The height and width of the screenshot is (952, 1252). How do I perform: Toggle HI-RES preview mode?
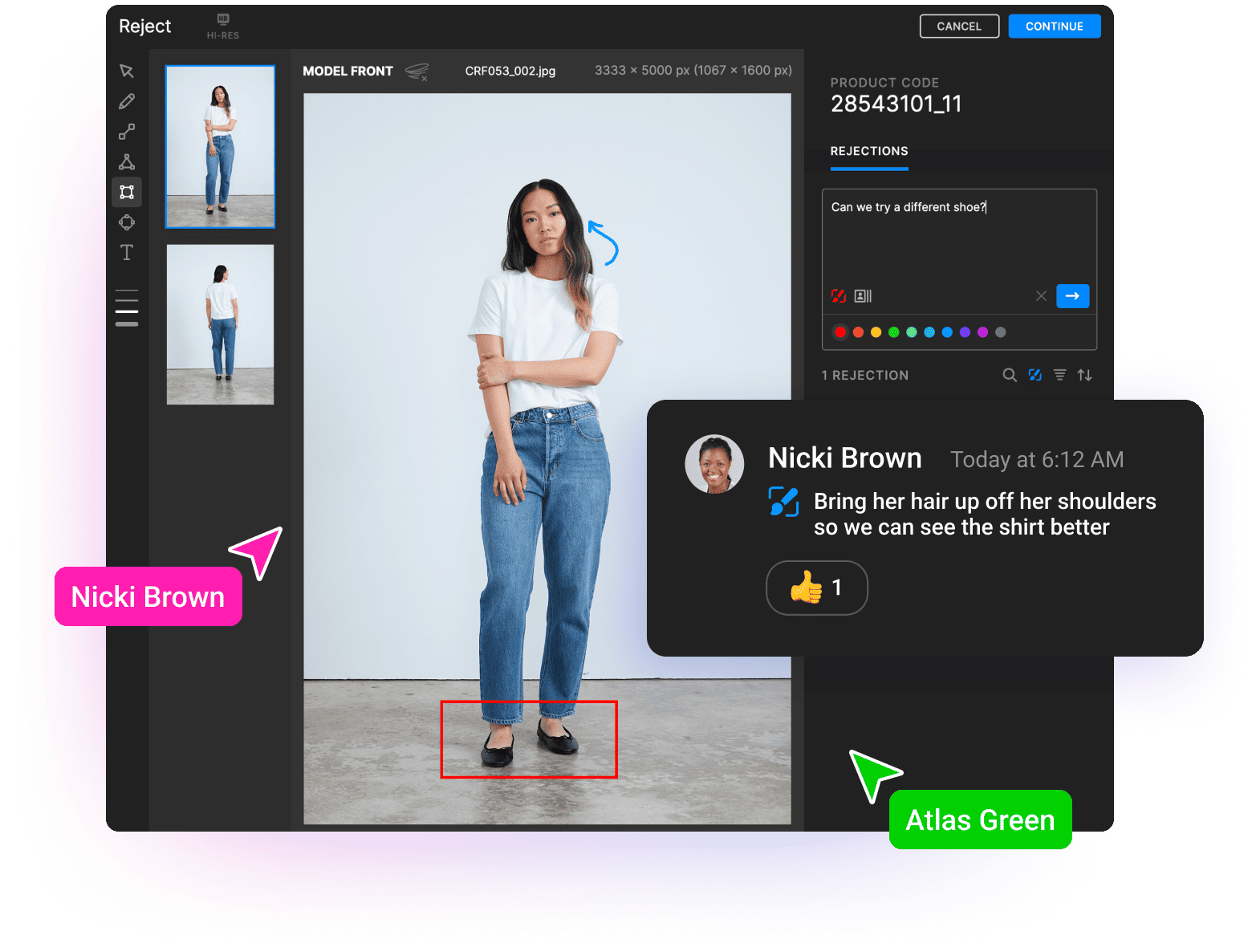click(x=223, y=26)
